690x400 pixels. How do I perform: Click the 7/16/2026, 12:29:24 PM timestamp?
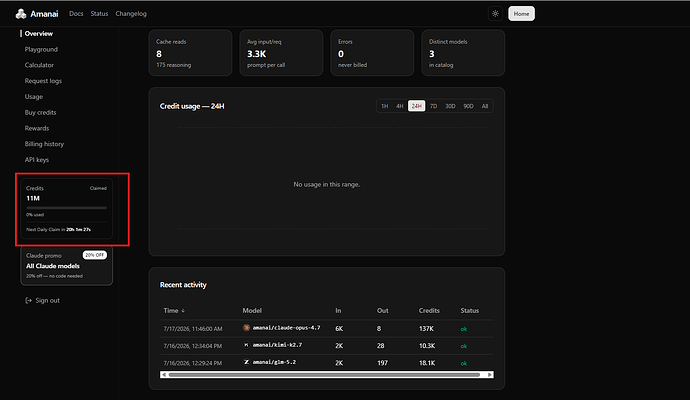click(193, 363)
